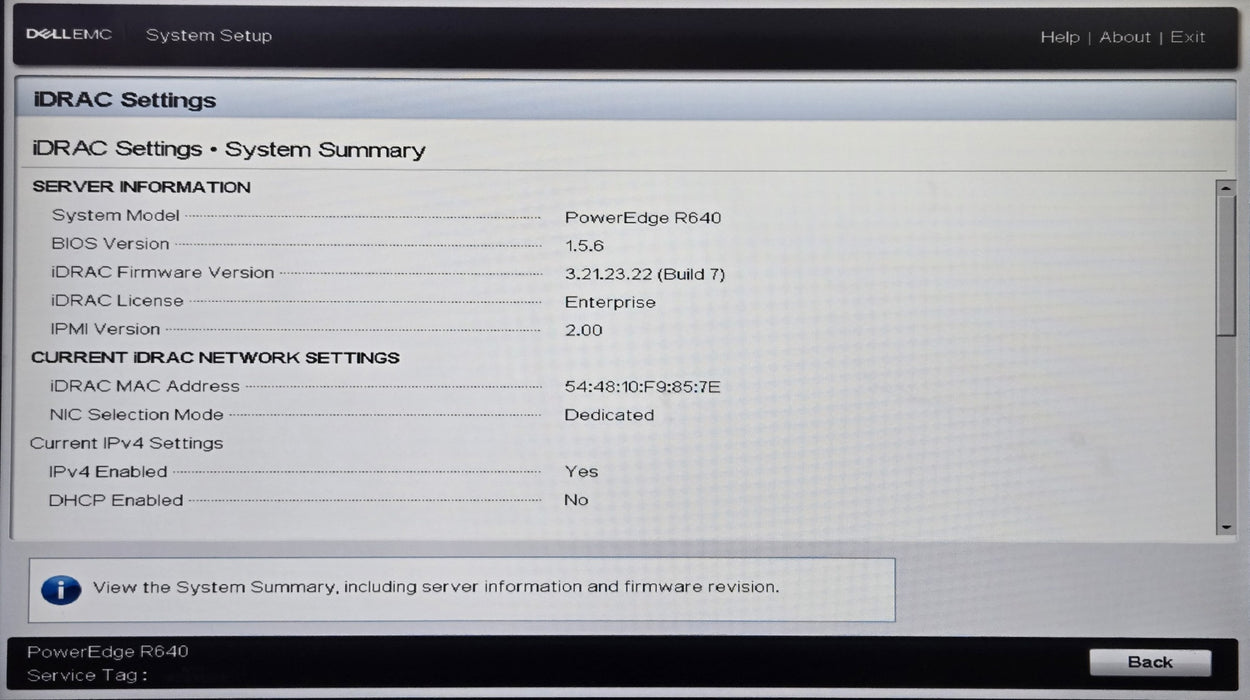Select the iDRAC License label

[x=117, y=300]
